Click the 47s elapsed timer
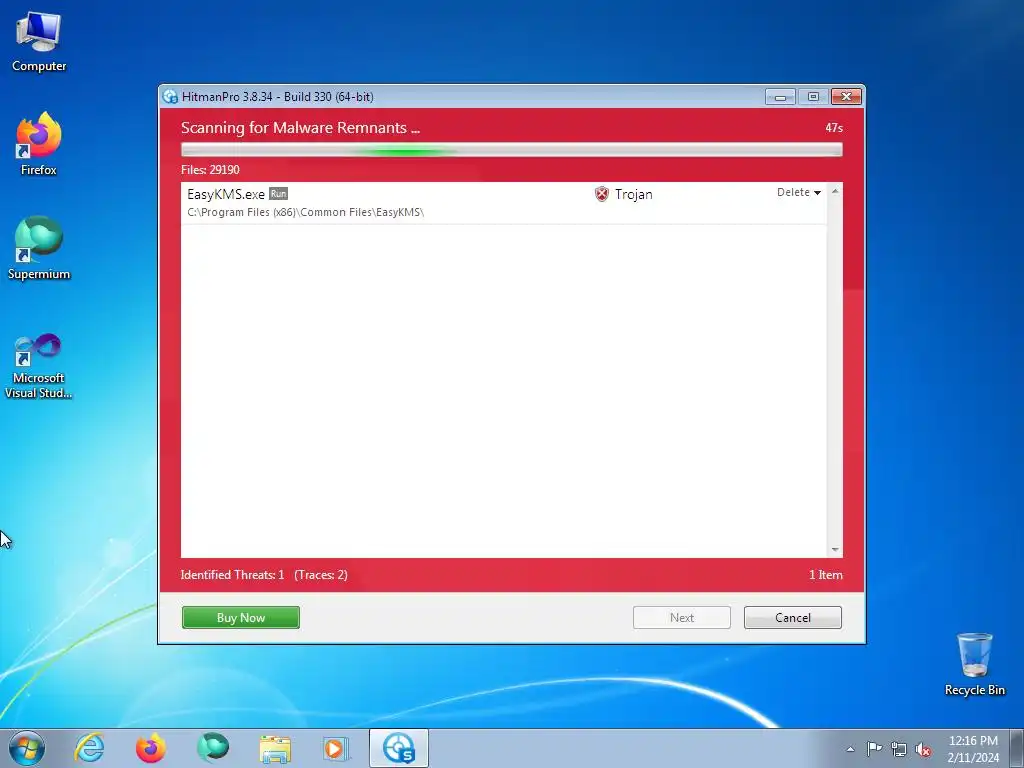Screen dimensions: 1024x768 [x=834, y=128]
